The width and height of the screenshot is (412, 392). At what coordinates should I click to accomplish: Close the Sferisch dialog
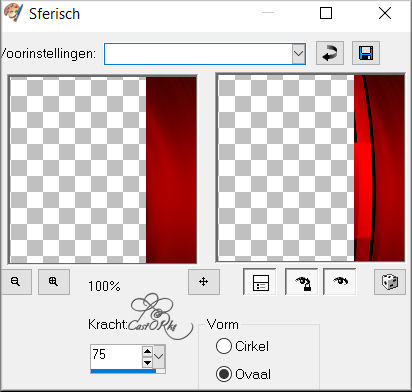tap(385, 13)
